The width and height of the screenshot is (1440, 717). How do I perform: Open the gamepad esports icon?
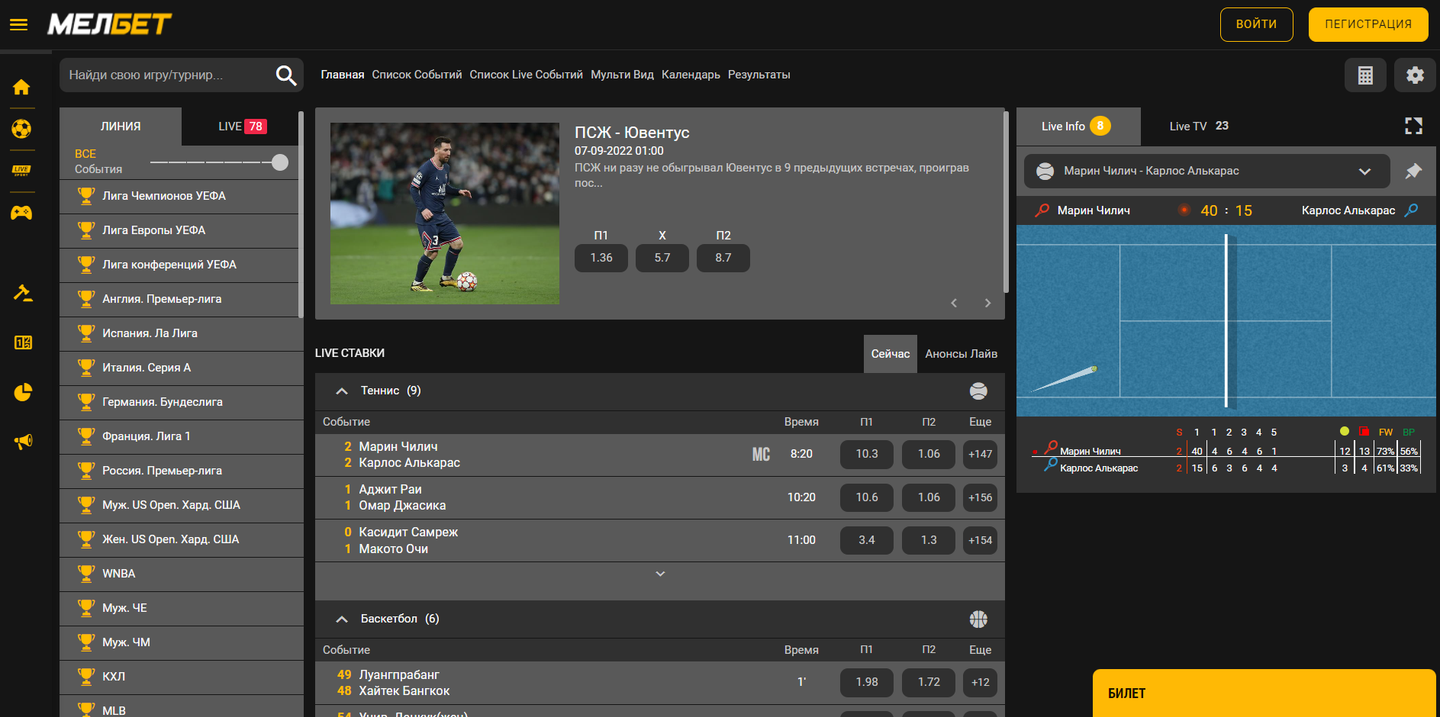click(21, 212)
